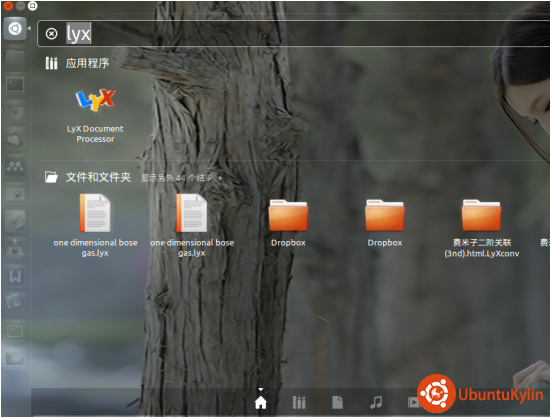Viewport: 551px width, 418px height.
Task: Maximize the Dash window
Action: click(x=33, y=6)
